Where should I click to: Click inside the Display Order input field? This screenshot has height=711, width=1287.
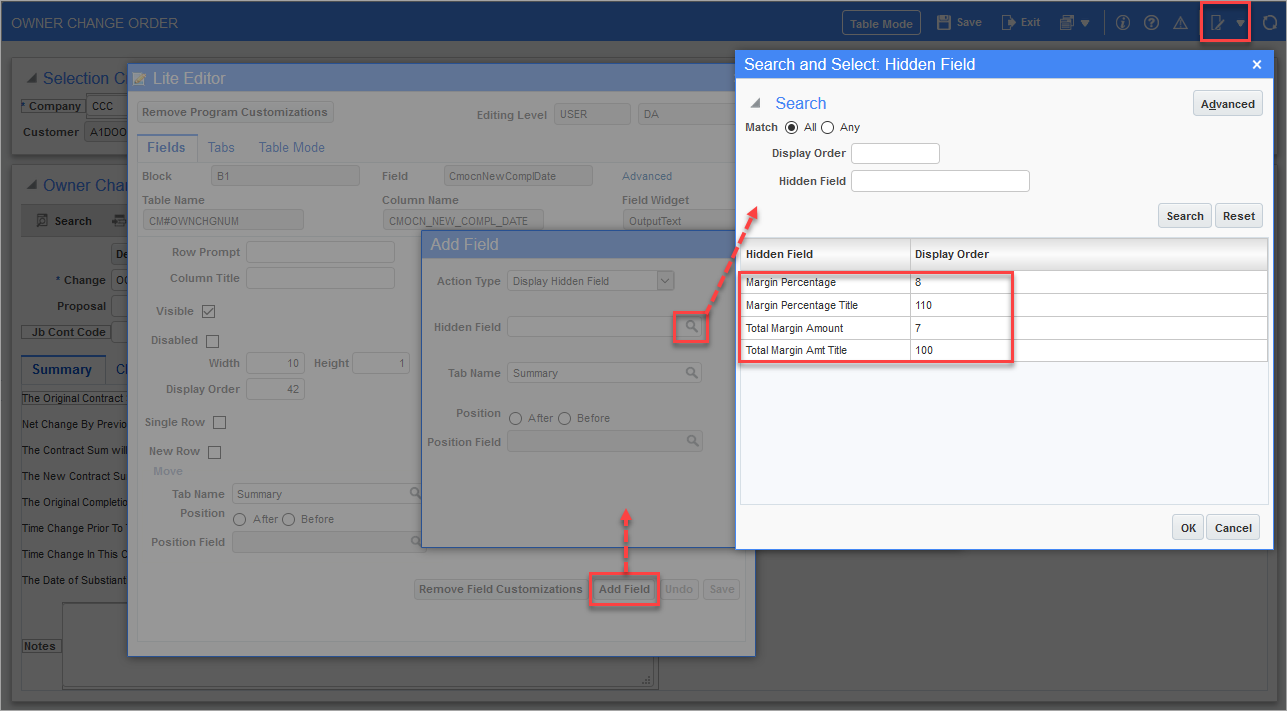pyautogui.click(x=894, y=153)
